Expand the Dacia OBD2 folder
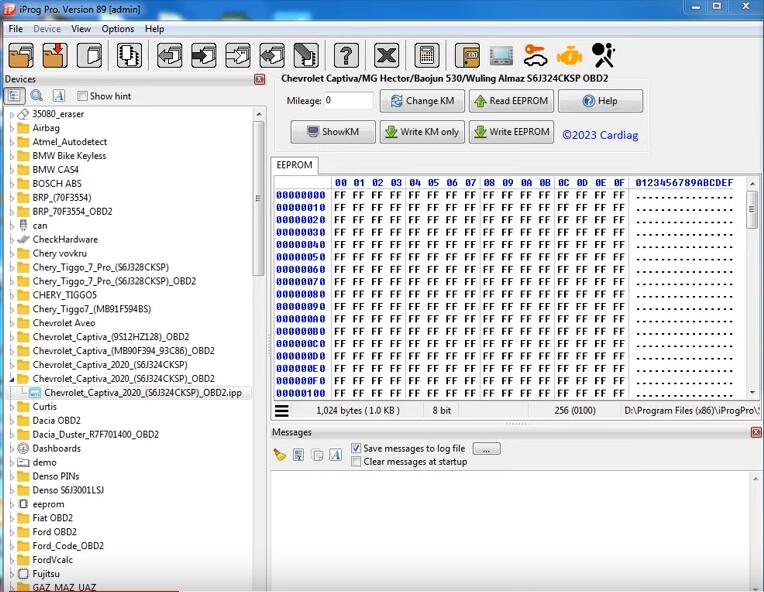The height and width of the screenshot is (592, 764). [12, 420]
